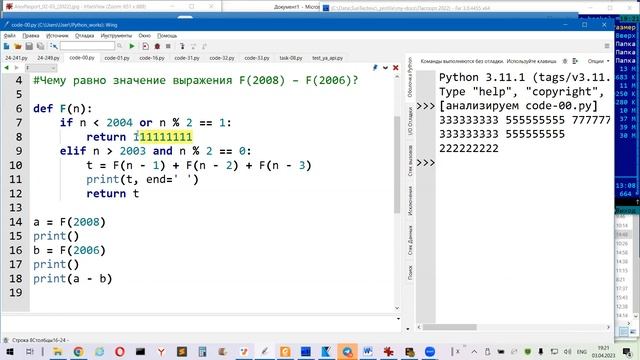Viewport: 640px width, 360px height.
Task: Select the Стек вызовов vertical tab
Action: tap(410, 161)
